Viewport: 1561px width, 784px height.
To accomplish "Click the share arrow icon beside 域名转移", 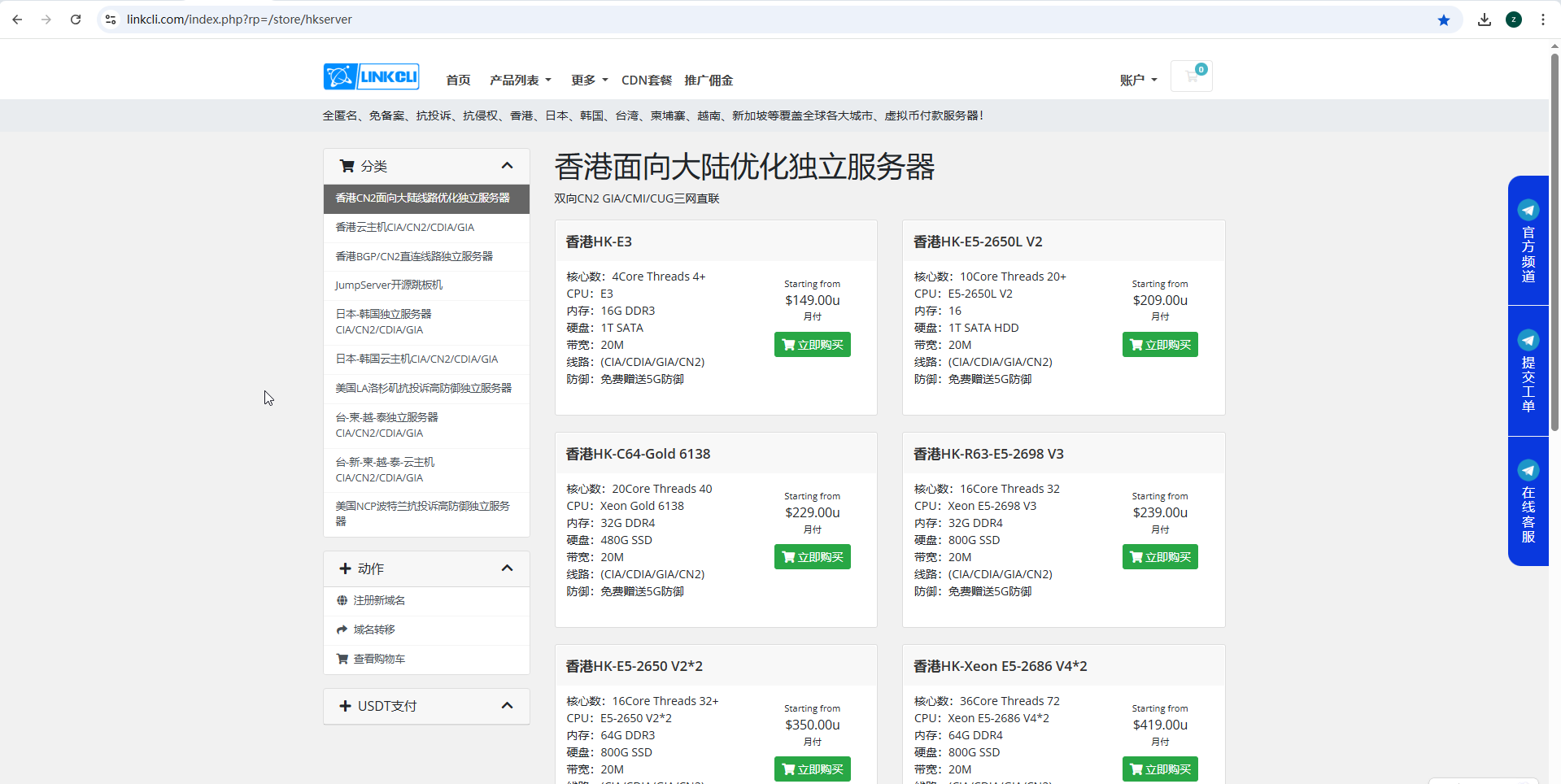I will tap(342, 629).
